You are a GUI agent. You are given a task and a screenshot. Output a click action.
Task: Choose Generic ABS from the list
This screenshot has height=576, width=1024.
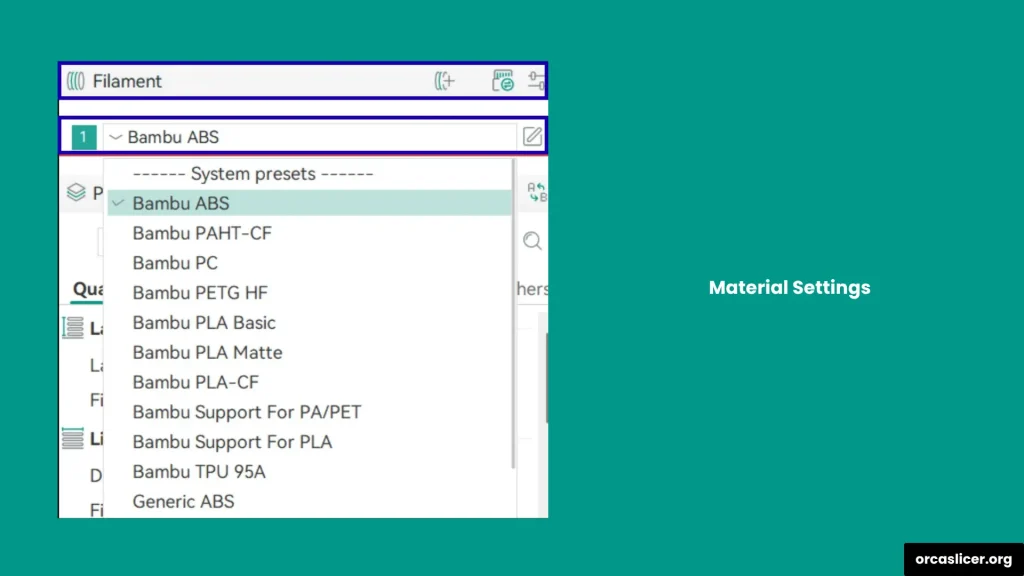183,501
